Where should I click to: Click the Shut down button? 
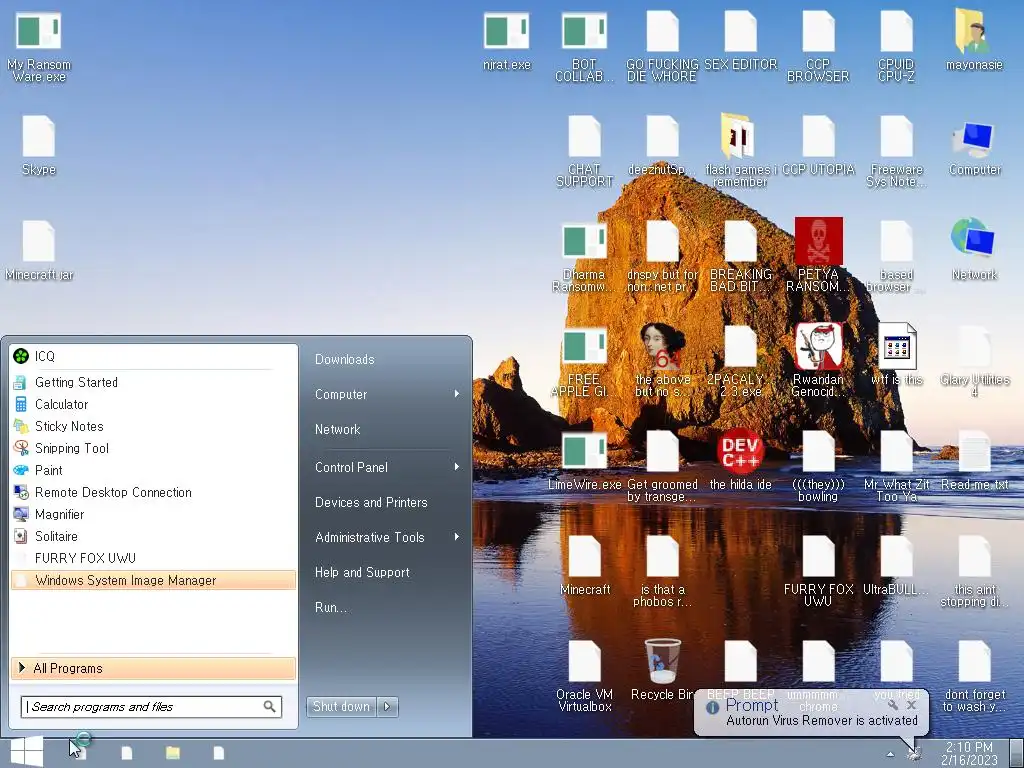(341, 707)
